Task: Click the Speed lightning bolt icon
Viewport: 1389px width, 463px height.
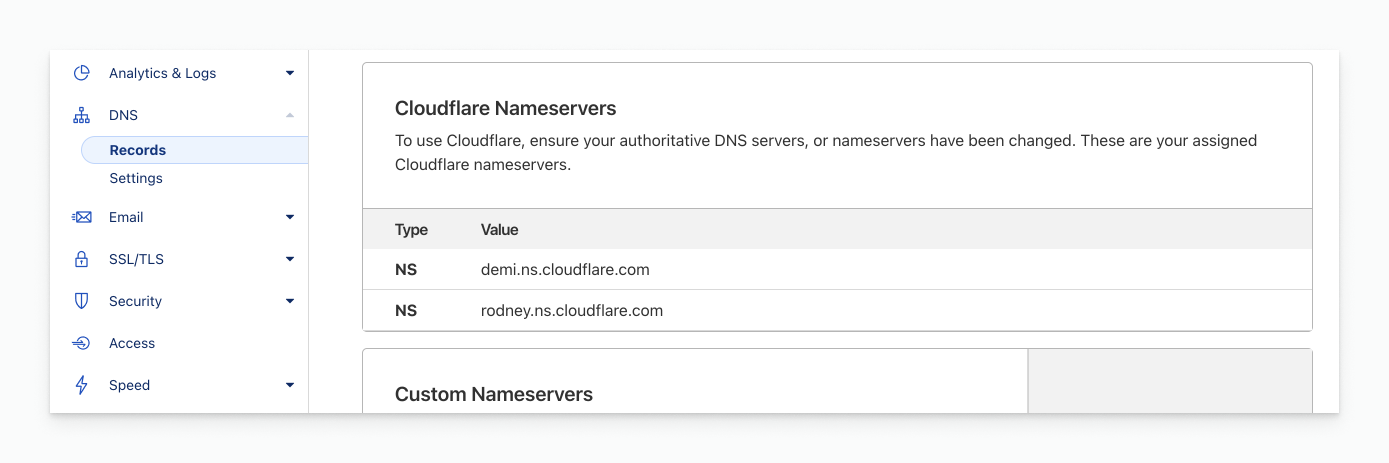Action: coord(82,385)
